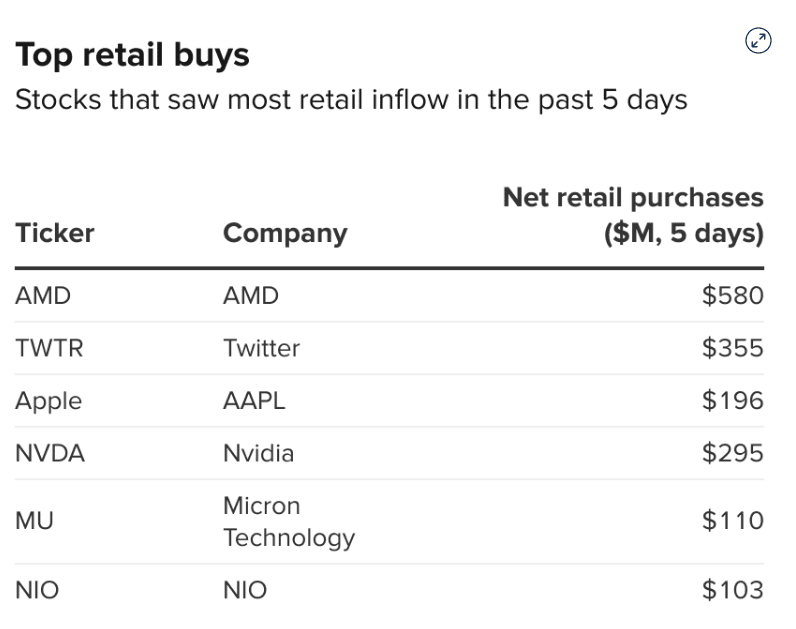The width and height of the screenshot is (796, 629).
Task: Select the TWTR ticker cell
Action: coord(47,348)
